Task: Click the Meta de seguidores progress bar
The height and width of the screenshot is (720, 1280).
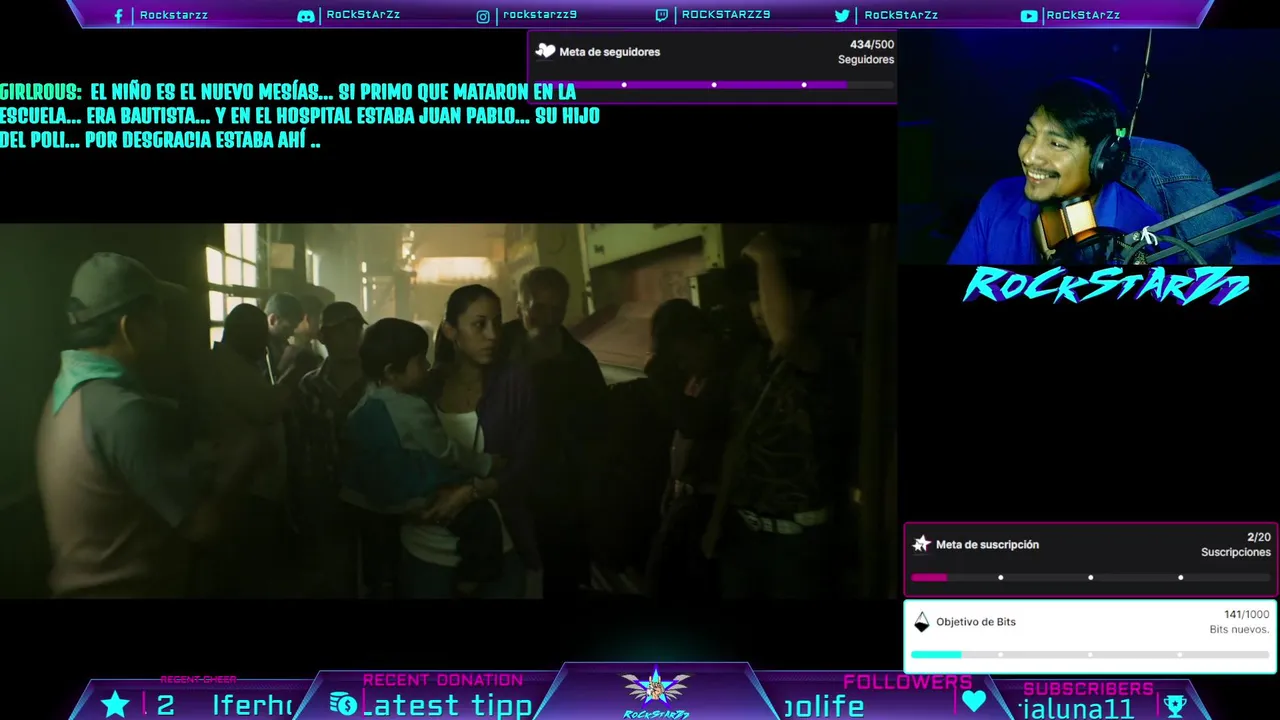Action: (714, 85)
